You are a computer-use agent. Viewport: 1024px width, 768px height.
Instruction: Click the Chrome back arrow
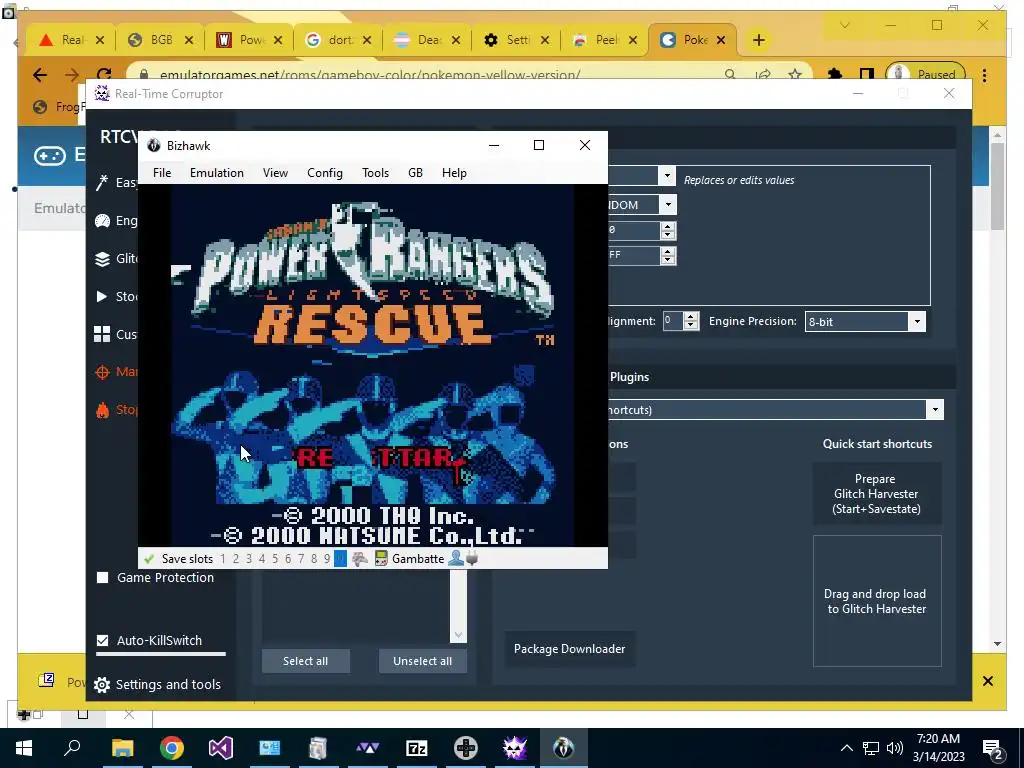pyautogui.click(x=40, y=75)
